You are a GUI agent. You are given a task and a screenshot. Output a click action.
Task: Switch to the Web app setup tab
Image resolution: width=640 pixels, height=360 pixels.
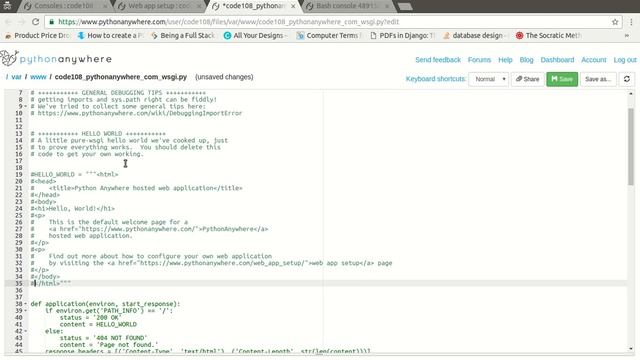[159, 6]
